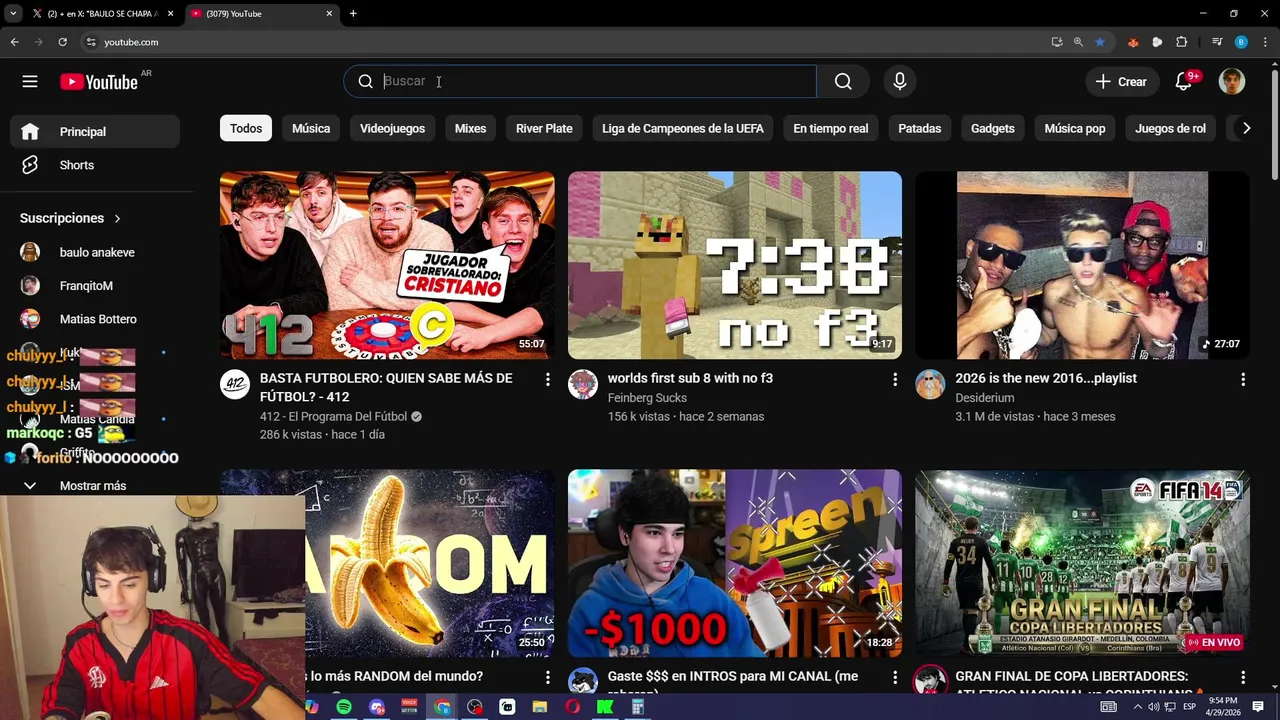Click the YouTube logo

coord(98,82)
